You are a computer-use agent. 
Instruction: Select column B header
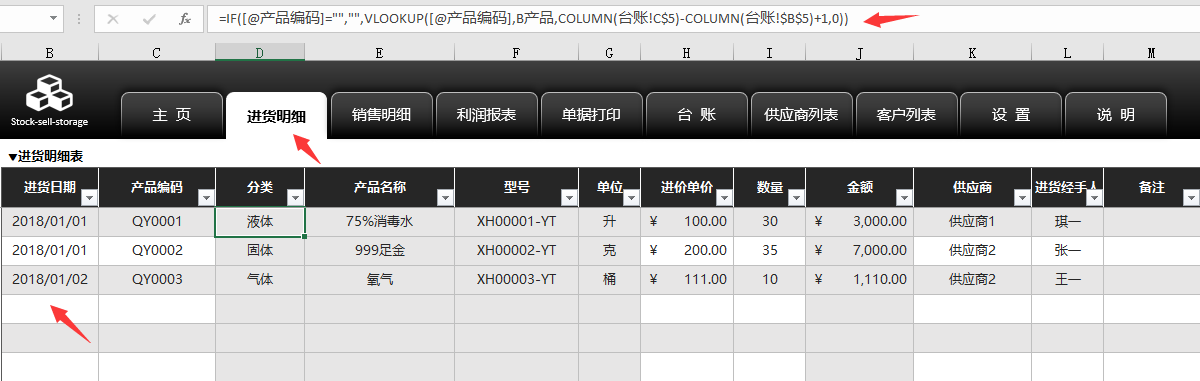(50, 52)
